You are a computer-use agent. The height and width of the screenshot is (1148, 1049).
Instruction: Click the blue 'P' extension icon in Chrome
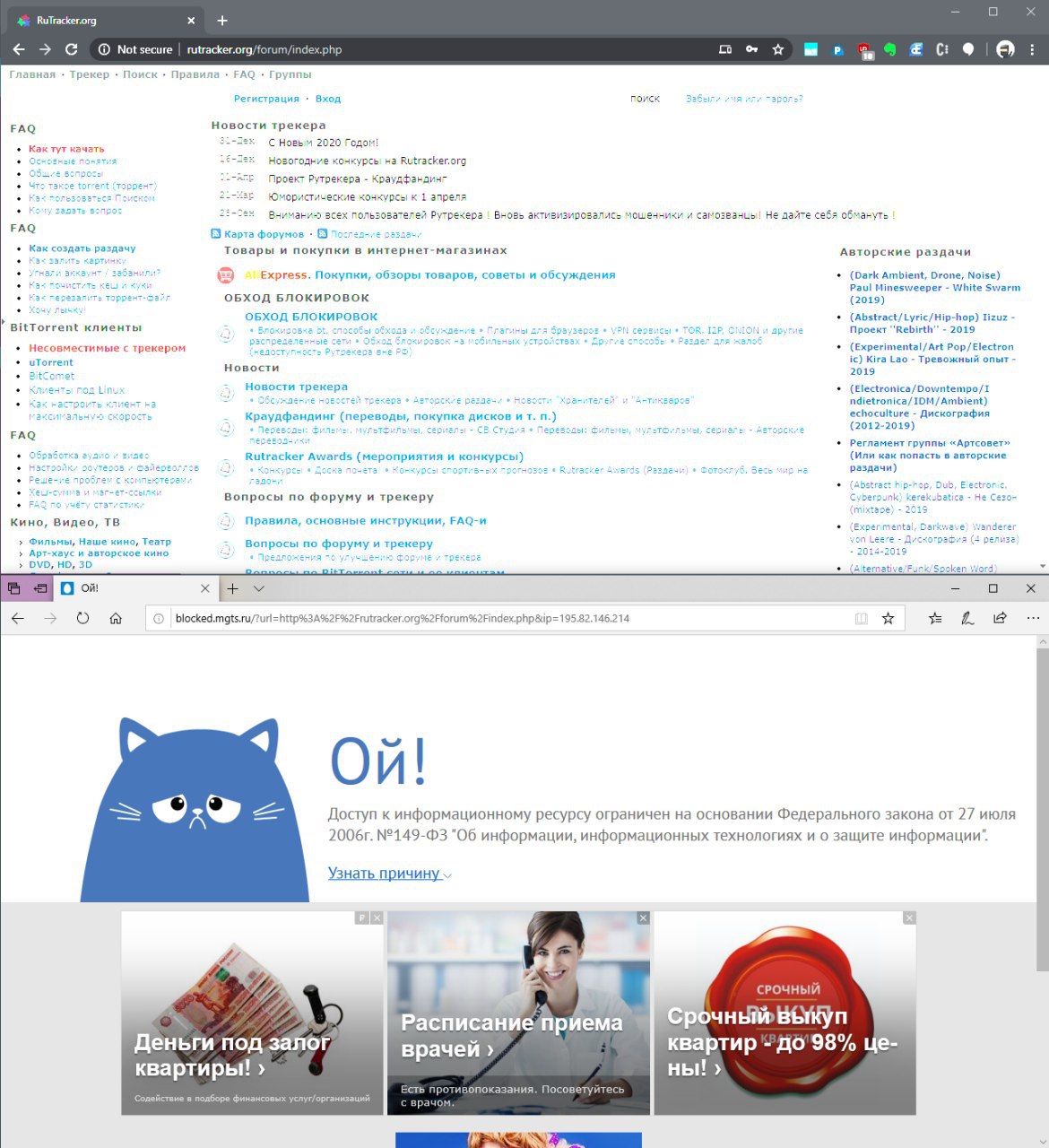pyautogui.click(x=837, y=49)
